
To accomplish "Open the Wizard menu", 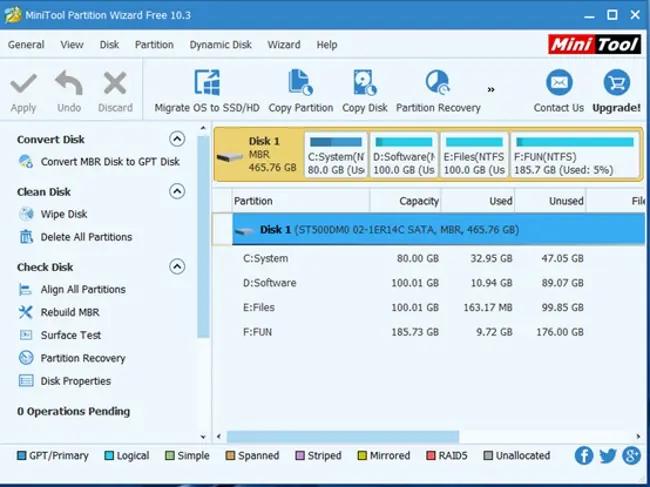I will [284, 45].
